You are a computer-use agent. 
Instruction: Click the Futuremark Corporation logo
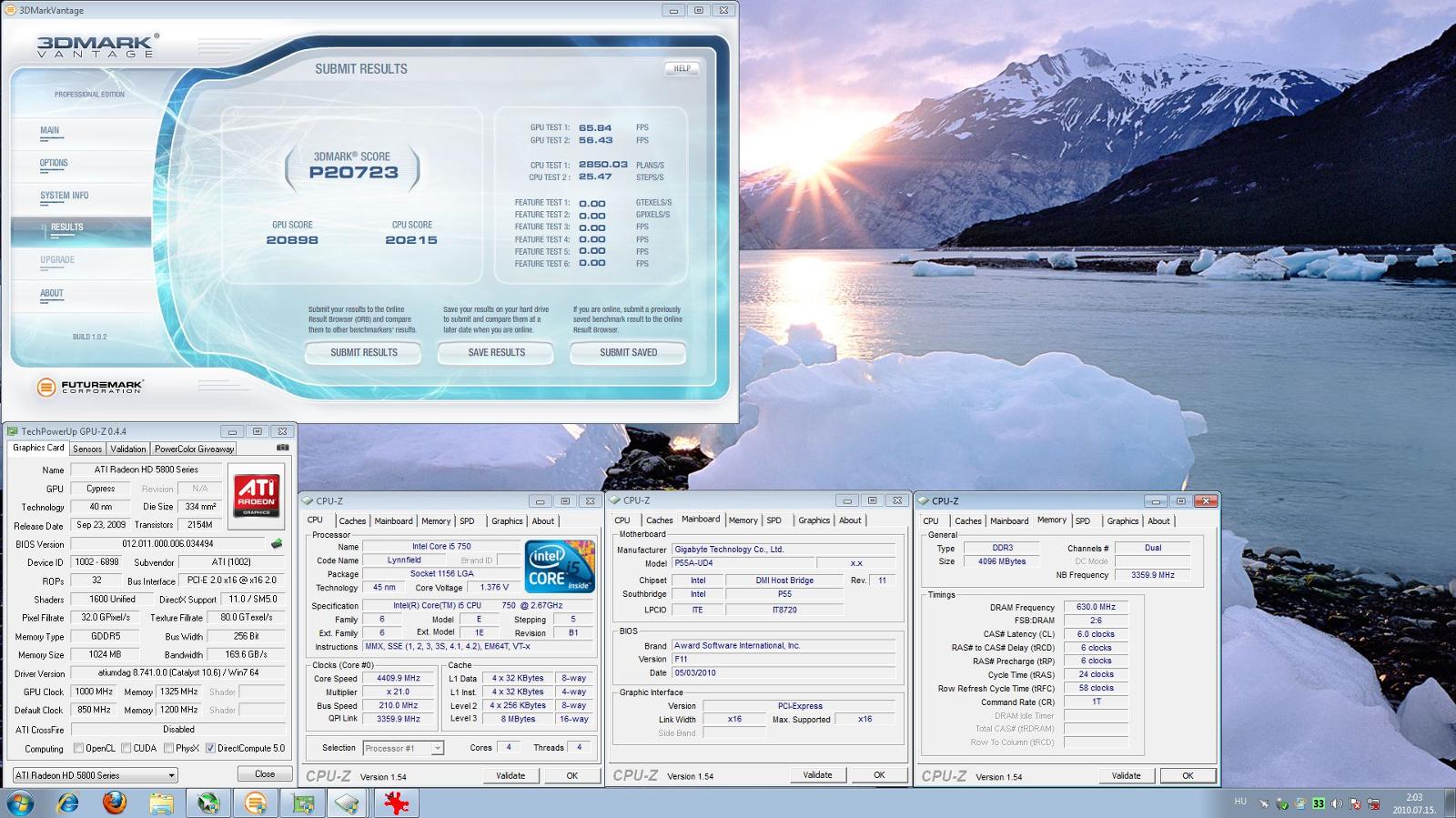pyautogui.click(x=89, y=387)
